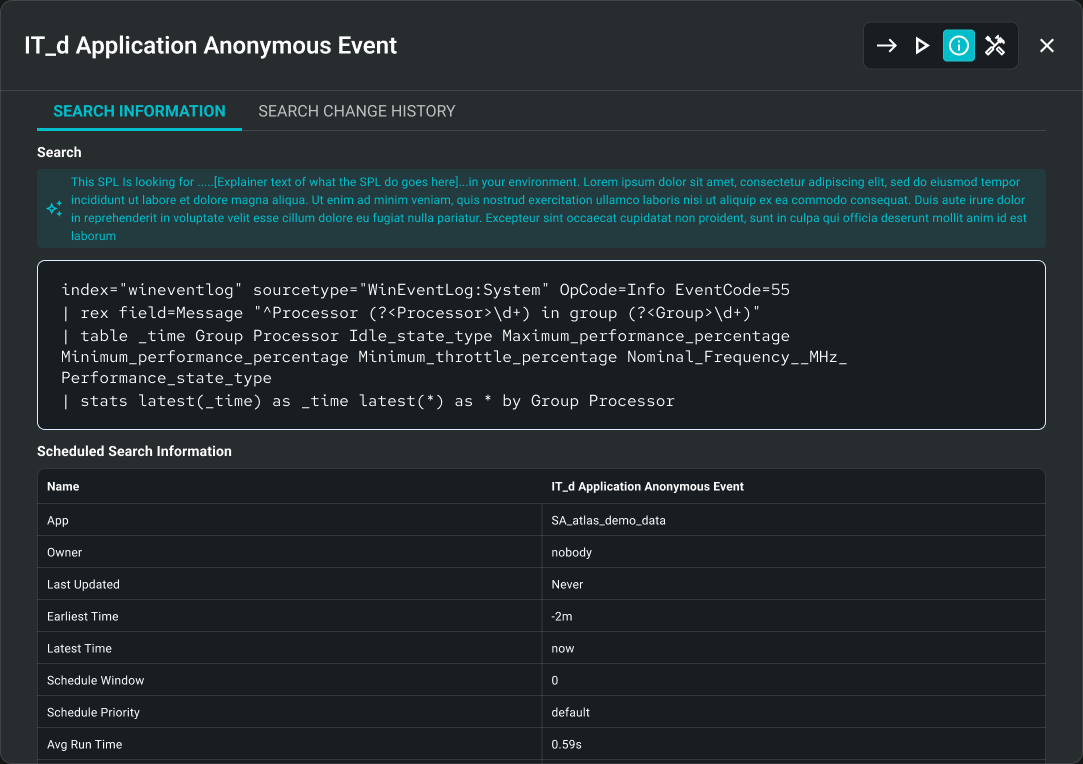Select the 'Scheduled Search Information' heading
Screen dimensions: 1083x764
point(135,451)
